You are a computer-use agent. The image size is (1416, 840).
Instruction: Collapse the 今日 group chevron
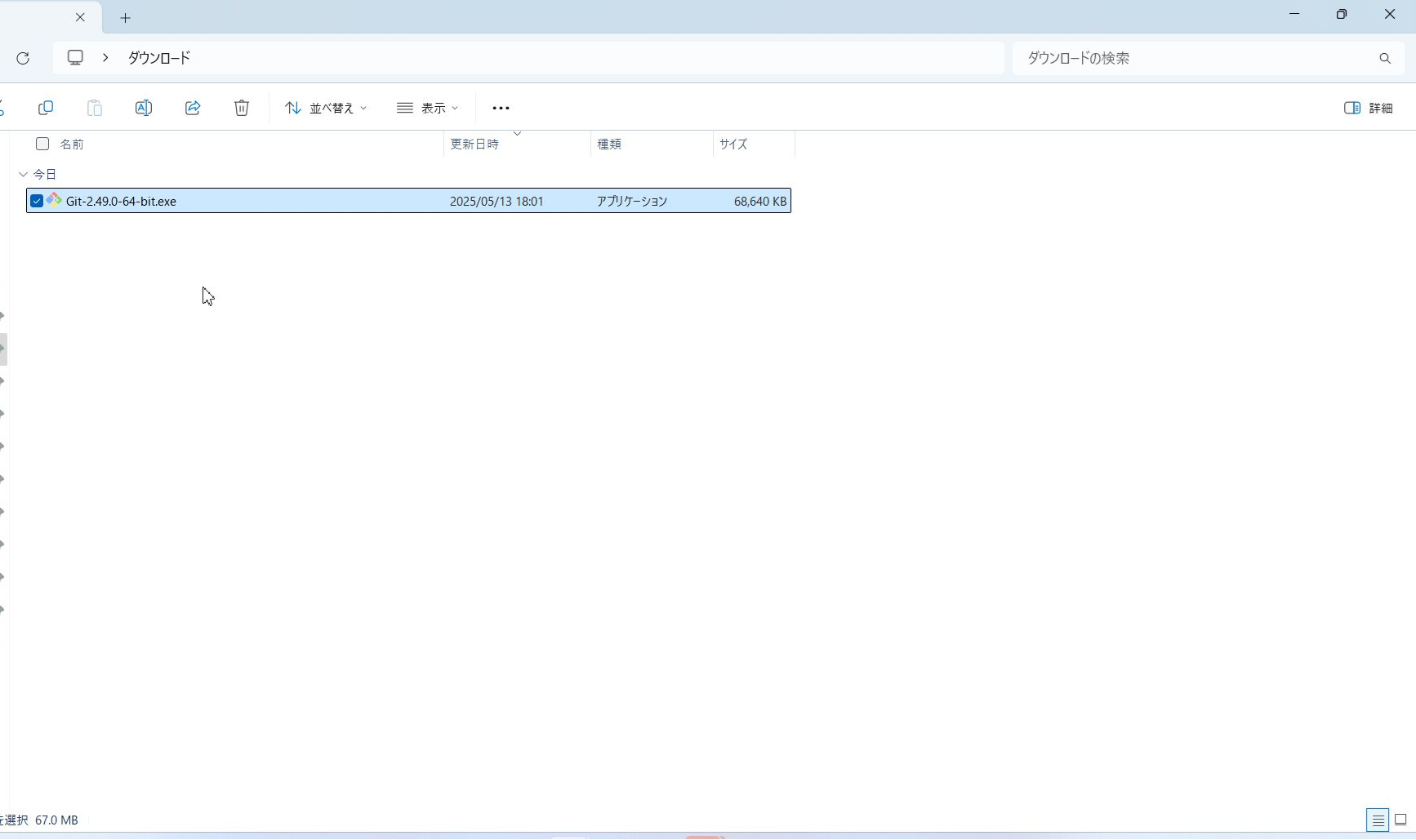pos(23,174)
